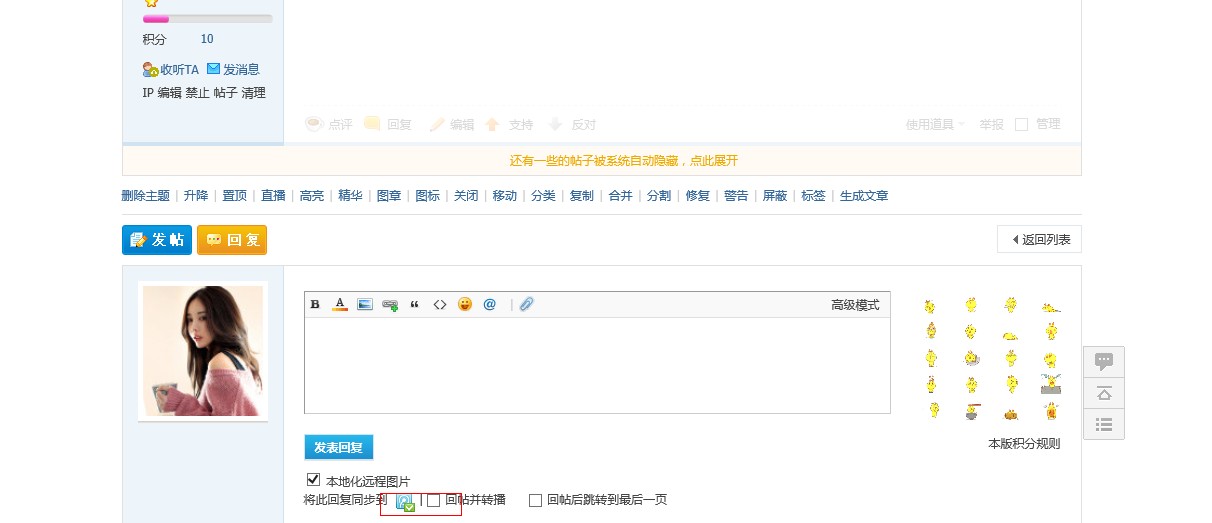This screenshot has width=1212, height=523.
Task: Check the 管理 checkbox on post
Action: pyautogui.click(x=1021, y=125)
